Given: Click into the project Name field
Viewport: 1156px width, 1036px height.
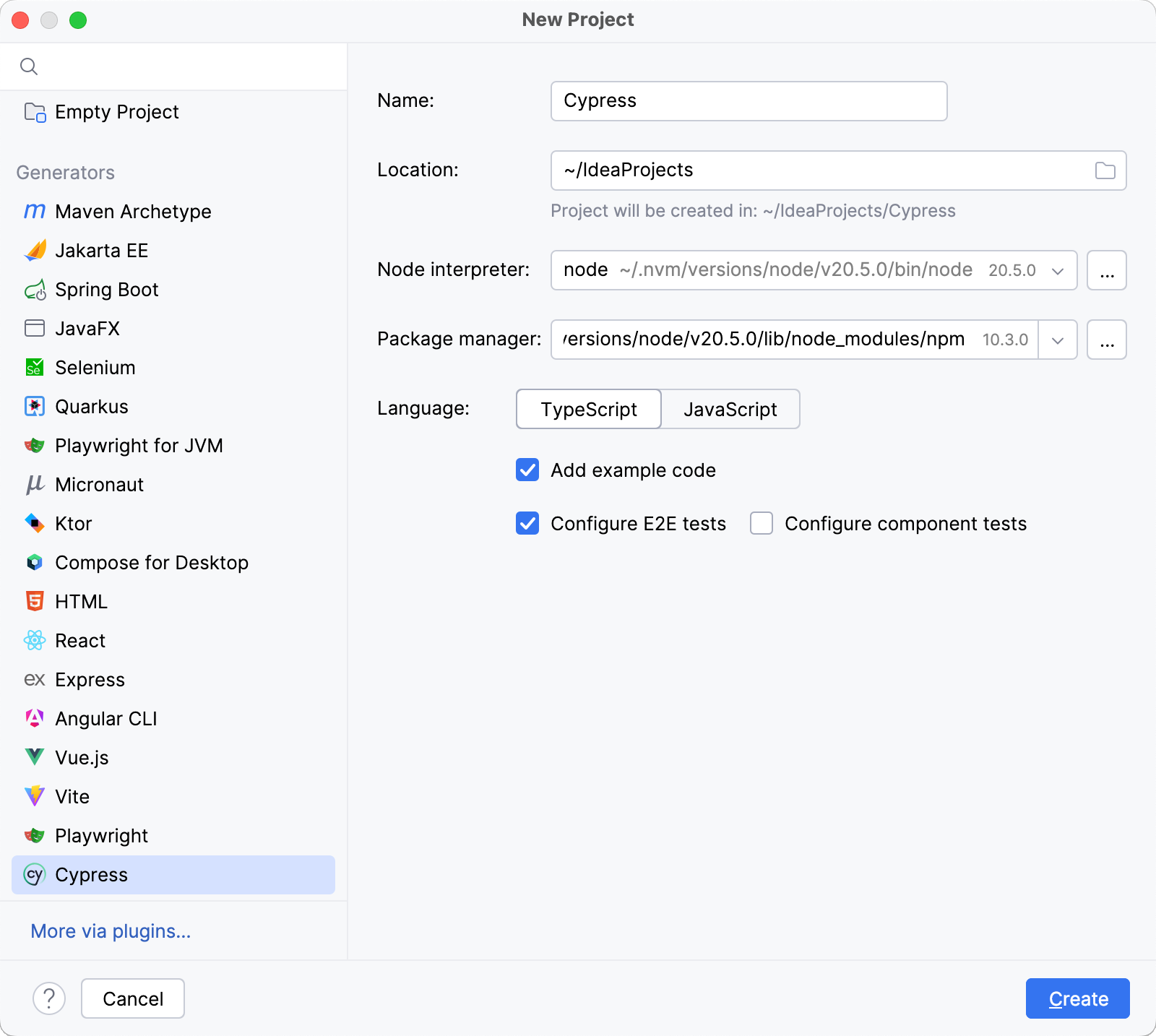Looking at the screenshot, I should click(x=749, y=101).
